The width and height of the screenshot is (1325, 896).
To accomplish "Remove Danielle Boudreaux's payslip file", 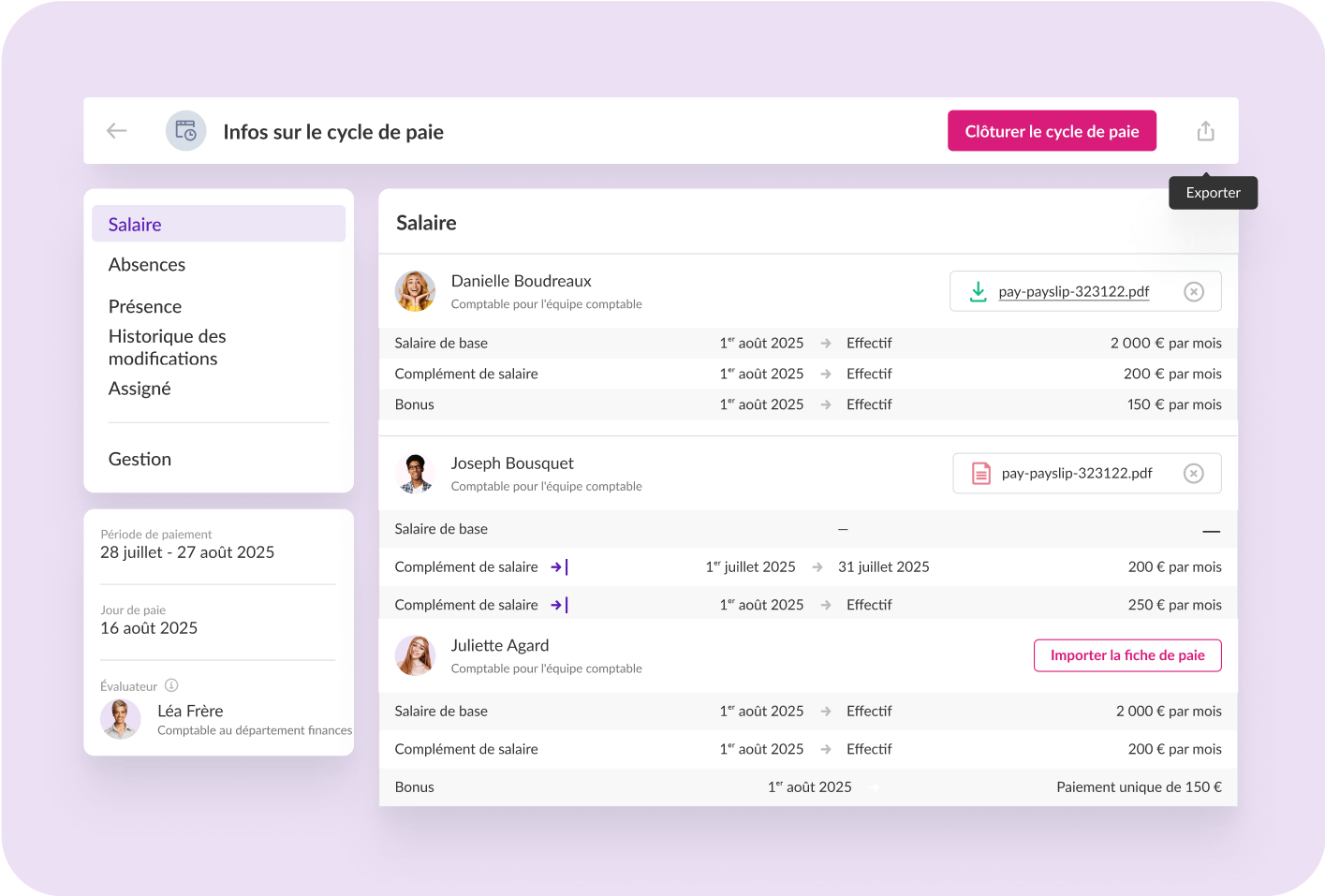I will pyautogui.click(x=1193, y=292).
